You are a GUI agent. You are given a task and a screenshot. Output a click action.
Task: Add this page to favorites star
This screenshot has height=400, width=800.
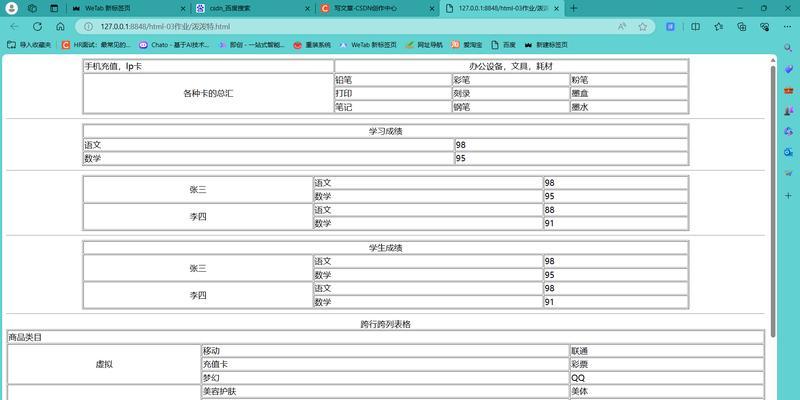click(642, 27)
